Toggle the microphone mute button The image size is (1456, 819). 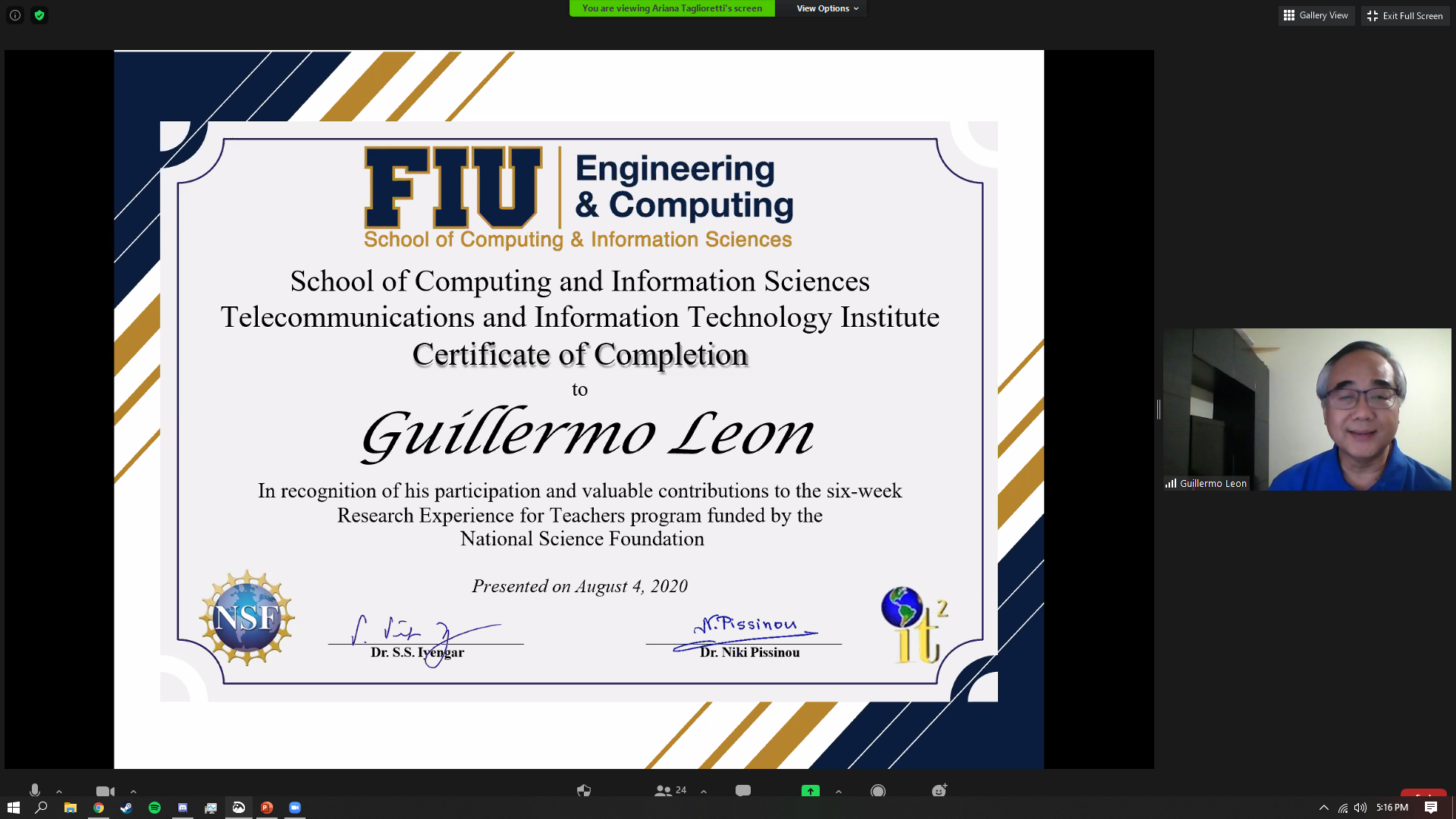35,790
